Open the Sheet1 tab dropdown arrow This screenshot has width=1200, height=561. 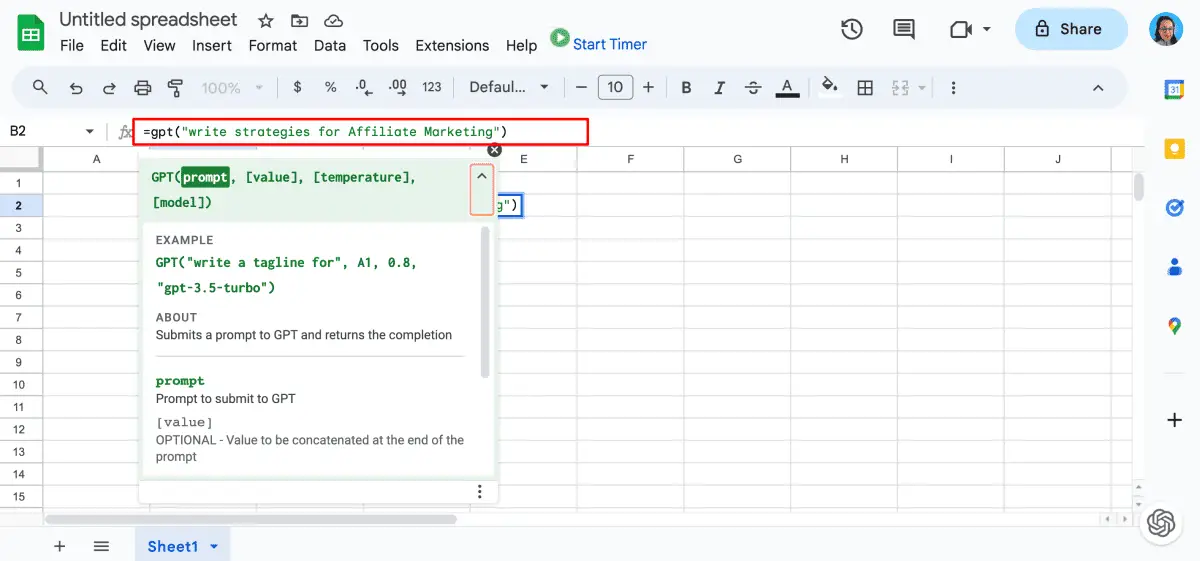[213, 547]
